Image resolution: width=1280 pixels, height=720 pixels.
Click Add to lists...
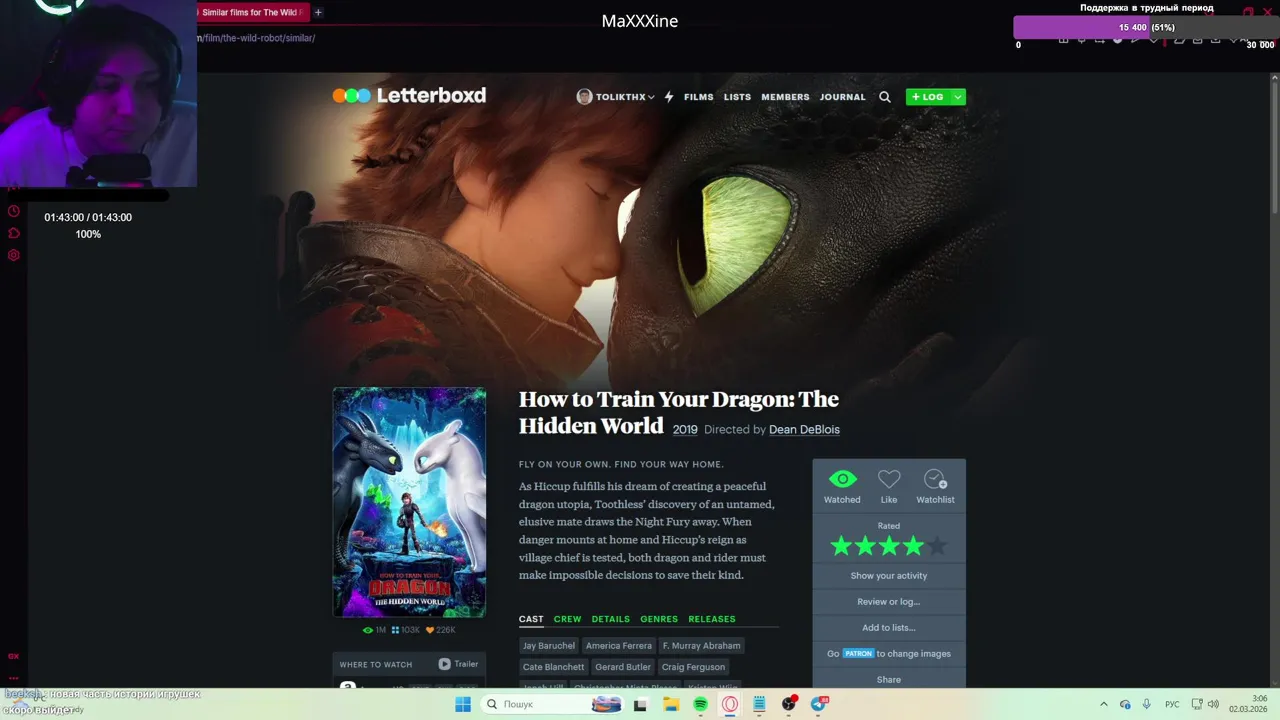pos(889,628)
